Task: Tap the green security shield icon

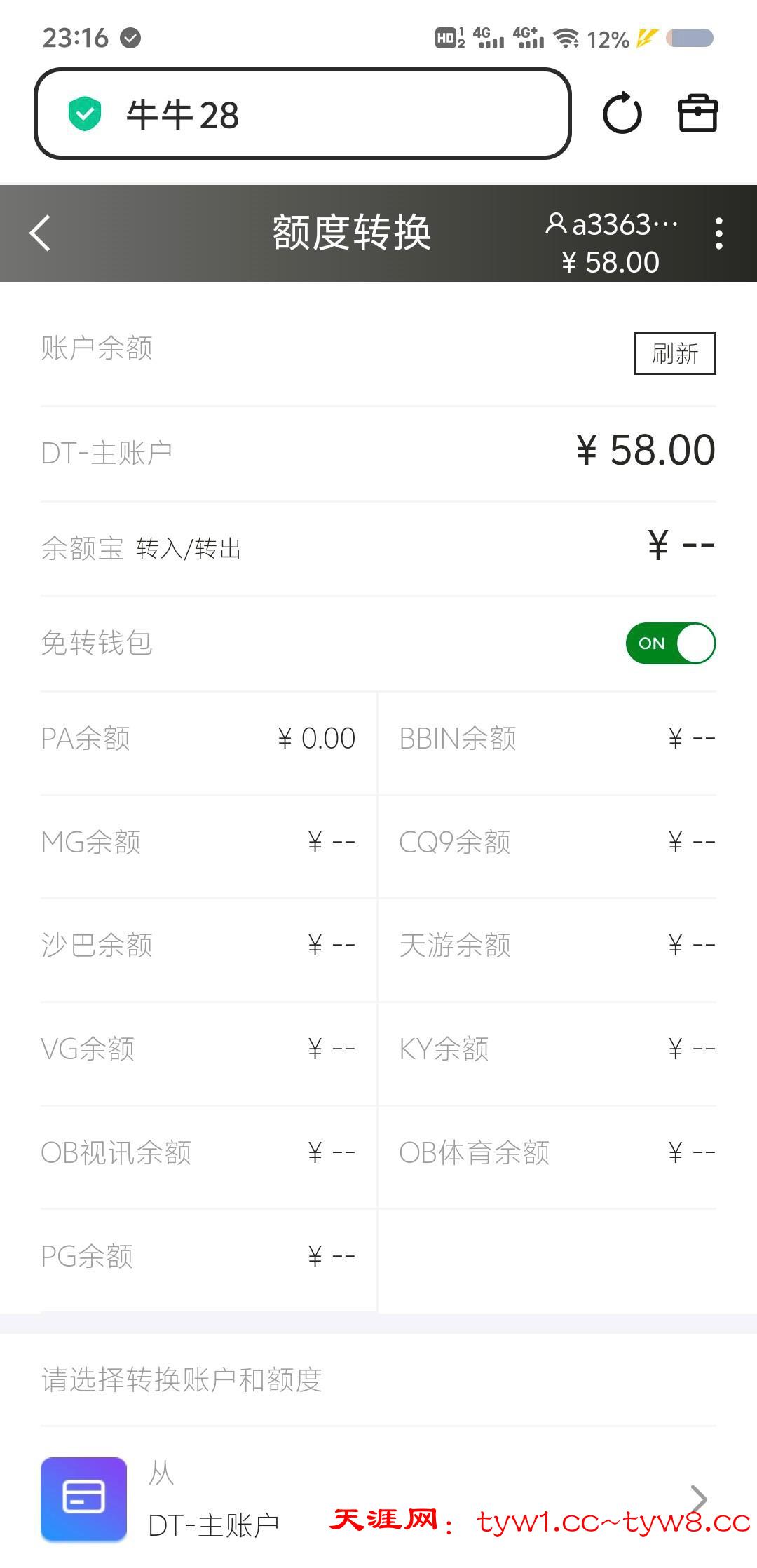Action: (x=85, y=114)
